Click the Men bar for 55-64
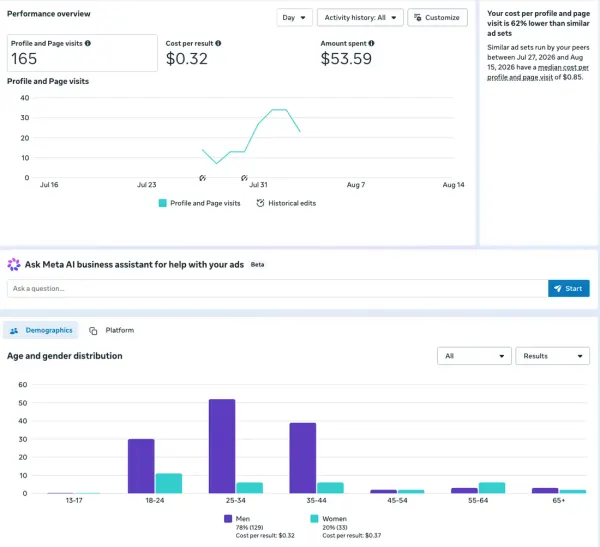This screenshot has height=547, width=600. 464,491
